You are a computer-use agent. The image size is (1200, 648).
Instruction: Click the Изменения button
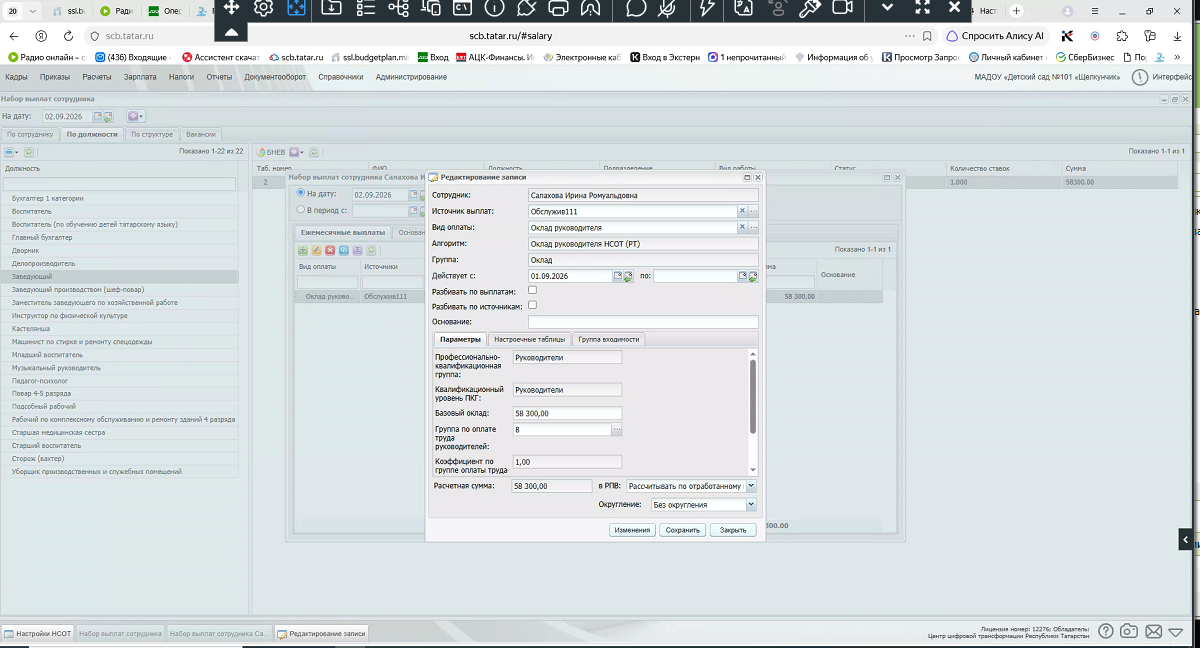632,530
